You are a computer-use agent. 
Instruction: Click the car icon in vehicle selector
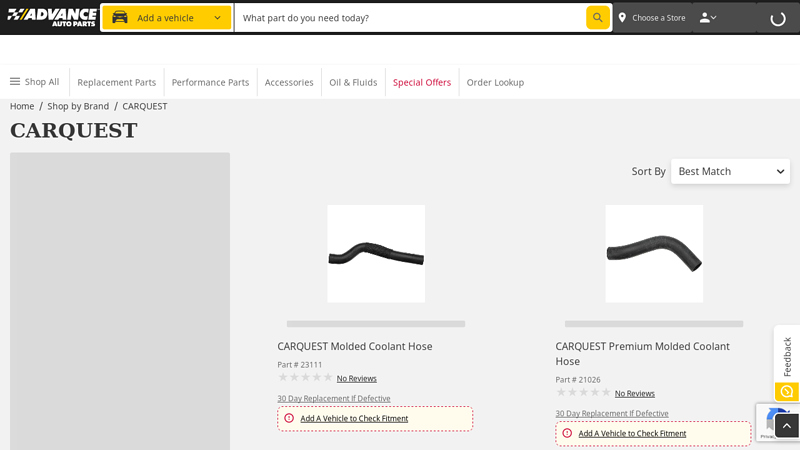click(120, 17)
